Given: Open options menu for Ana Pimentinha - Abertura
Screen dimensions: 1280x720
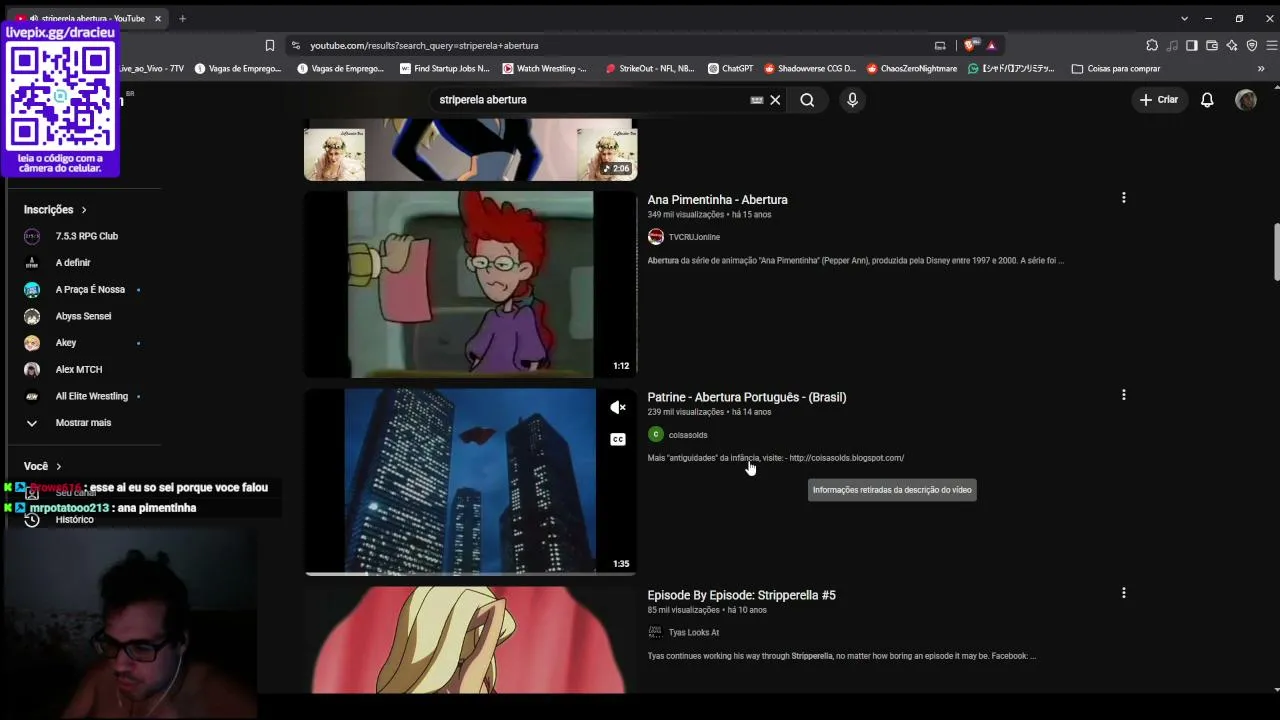Looking at the screenshot, I should tap(1124, 198).
